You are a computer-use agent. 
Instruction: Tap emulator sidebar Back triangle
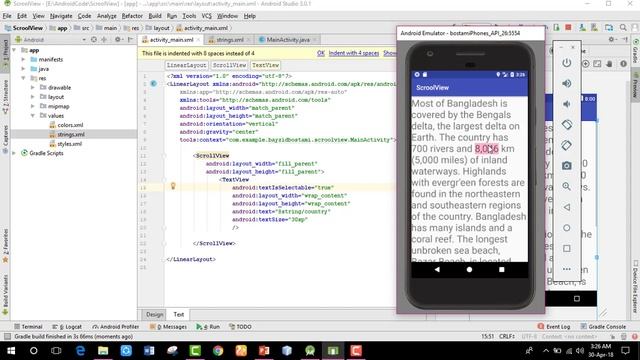567,207
